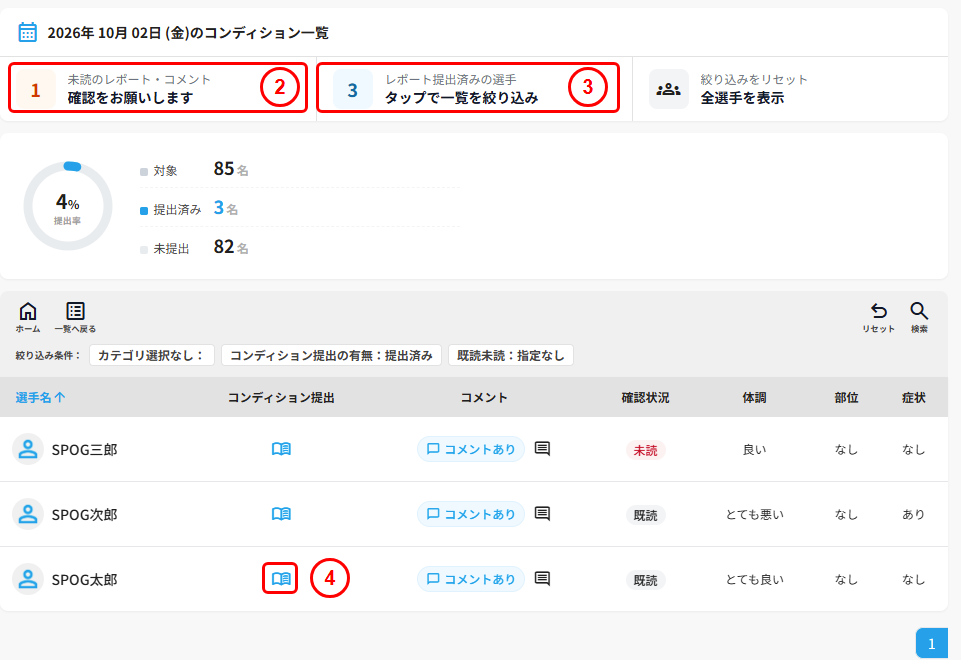Click the 部位 column header

[x=846, y=398]
